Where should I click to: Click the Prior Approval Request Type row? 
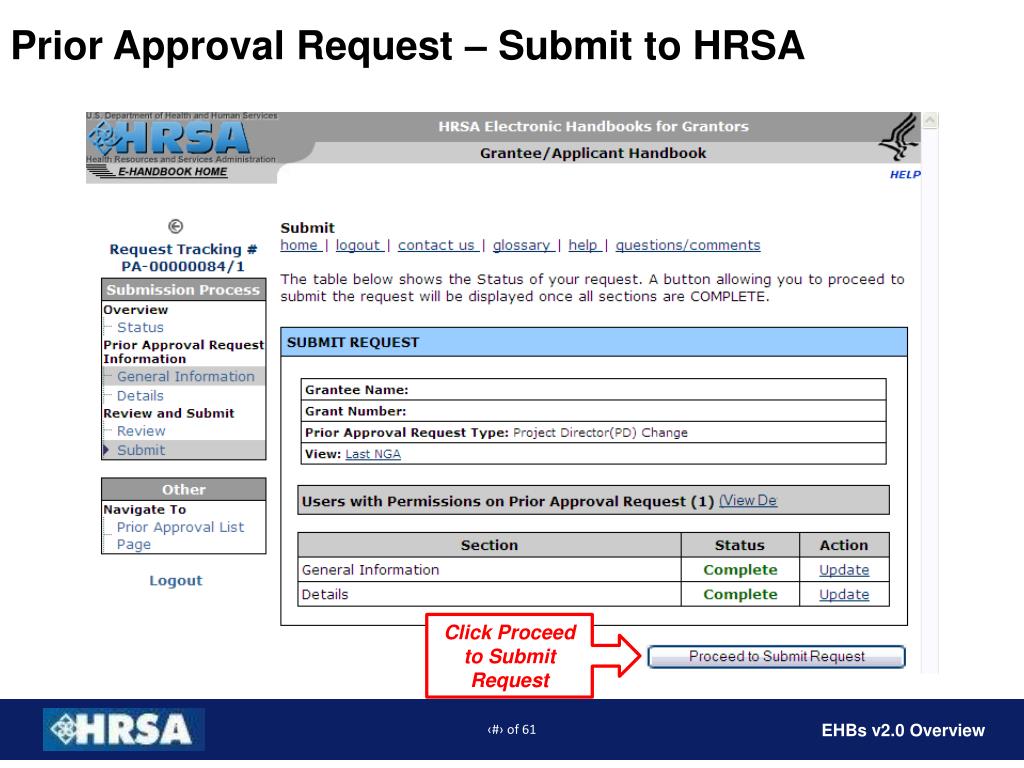coord(593,432)
